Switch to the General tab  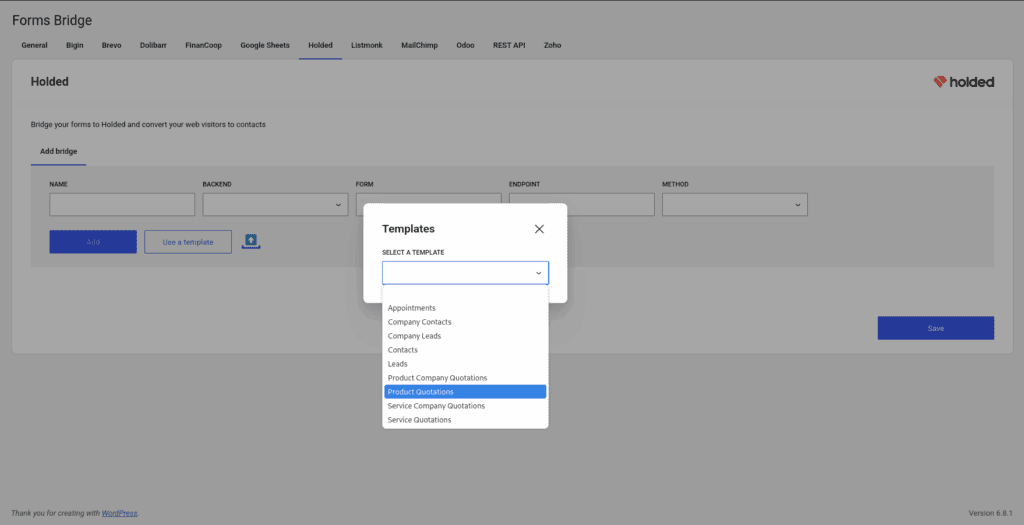pyautogui.click(x=34, y=45)
